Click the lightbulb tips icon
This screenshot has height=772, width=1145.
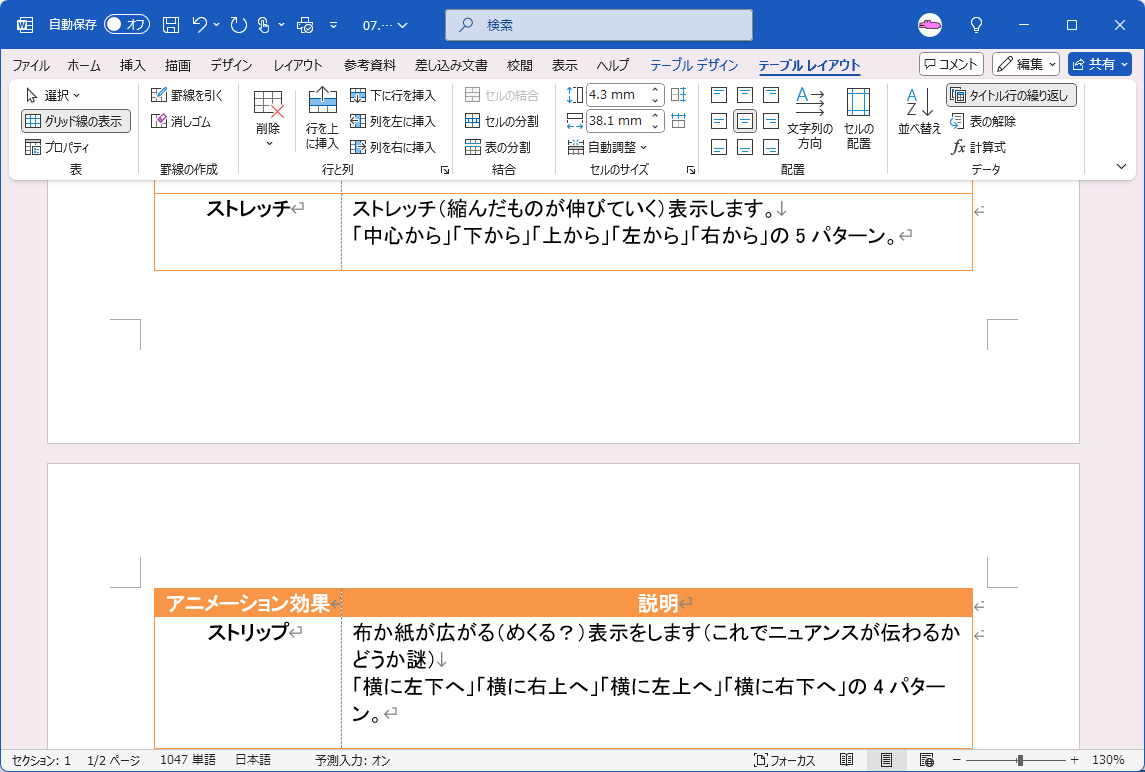(x=976, y=25)
